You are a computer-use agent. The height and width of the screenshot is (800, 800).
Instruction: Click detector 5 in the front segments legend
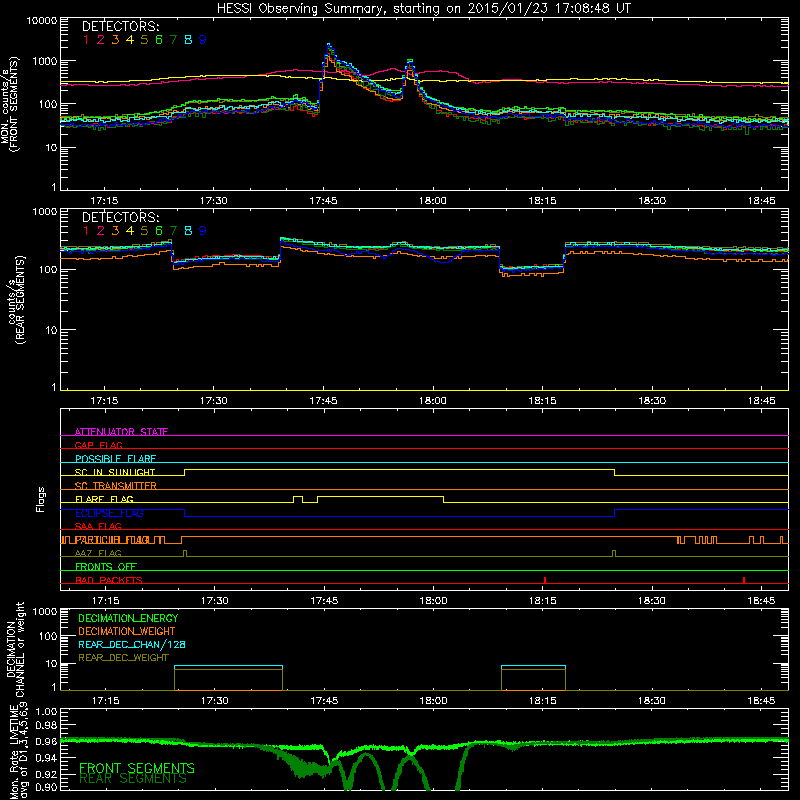coord(144,40)
